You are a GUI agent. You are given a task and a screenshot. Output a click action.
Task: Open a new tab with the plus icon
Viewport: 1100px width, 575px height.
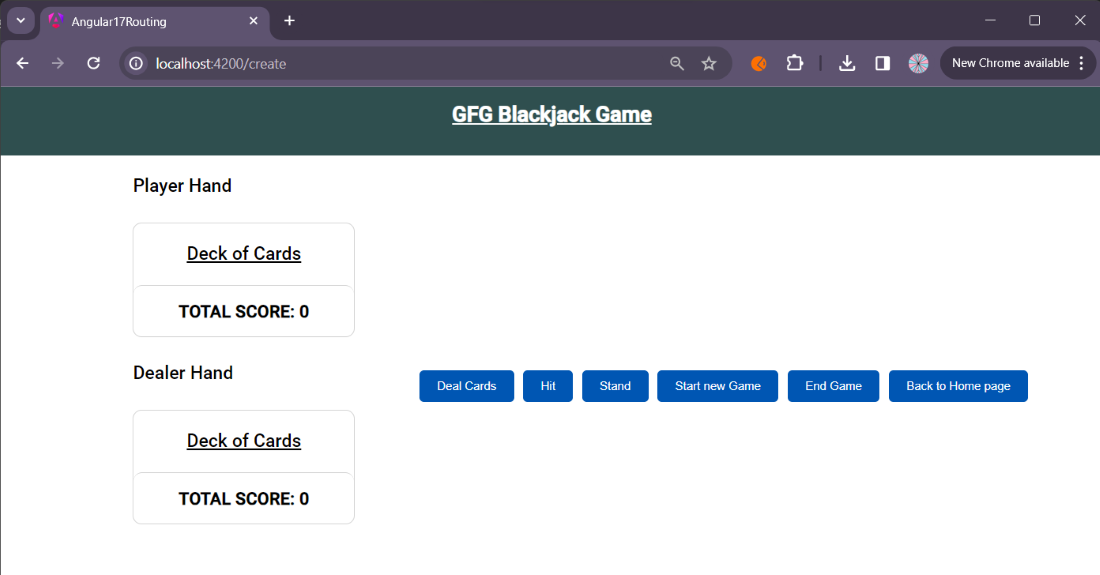289,21
